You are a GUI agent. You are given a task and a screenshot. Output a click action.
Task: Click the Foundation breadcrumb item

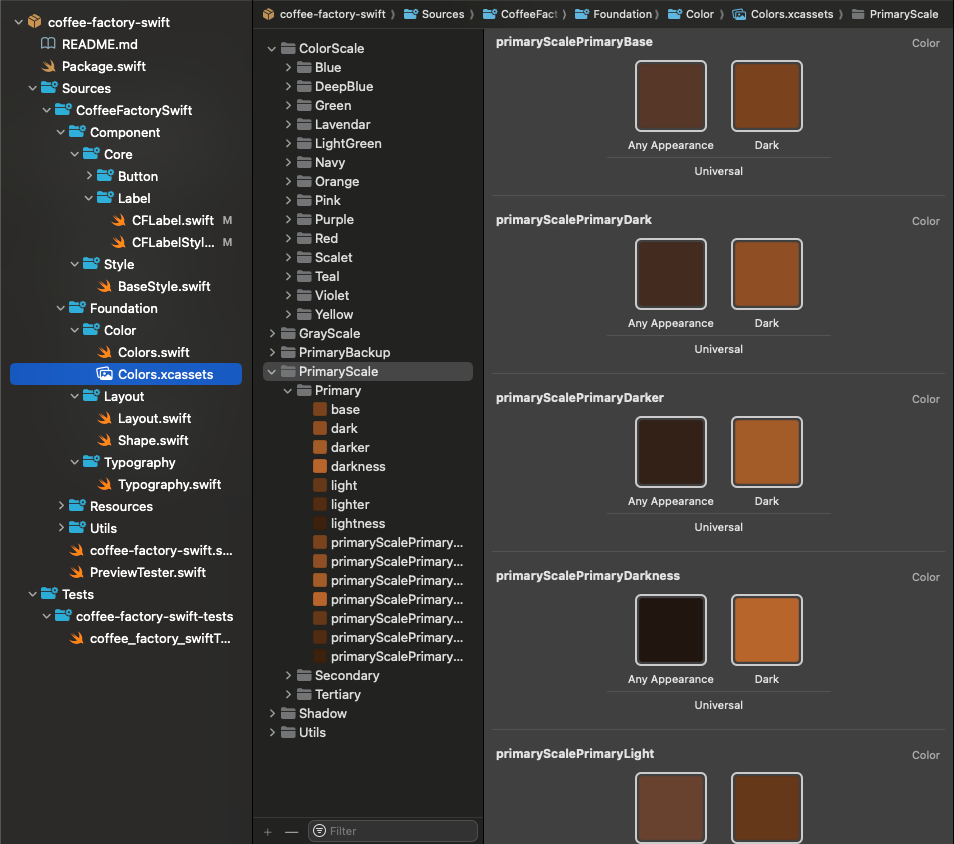622,14
